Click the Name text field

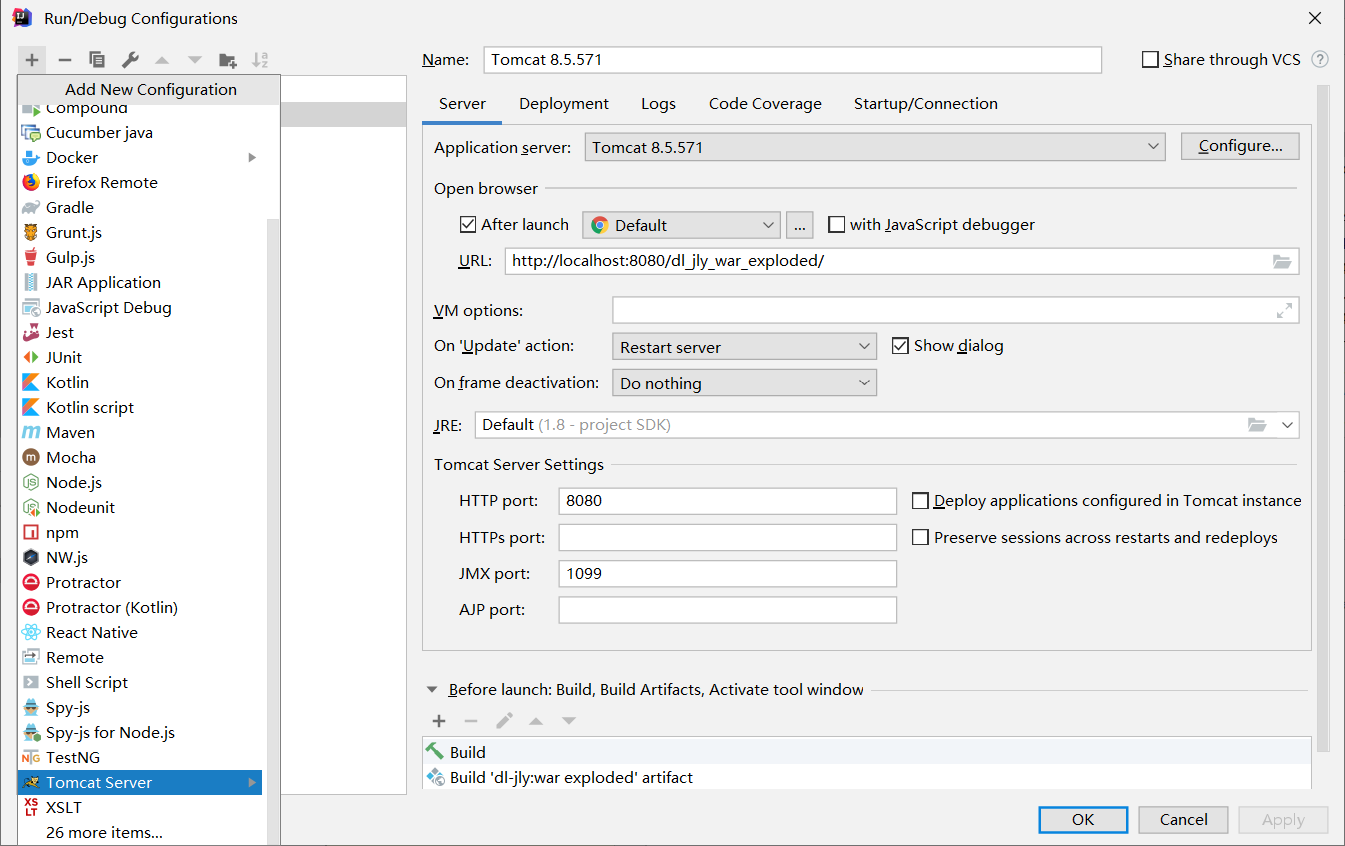click(792, 60)
